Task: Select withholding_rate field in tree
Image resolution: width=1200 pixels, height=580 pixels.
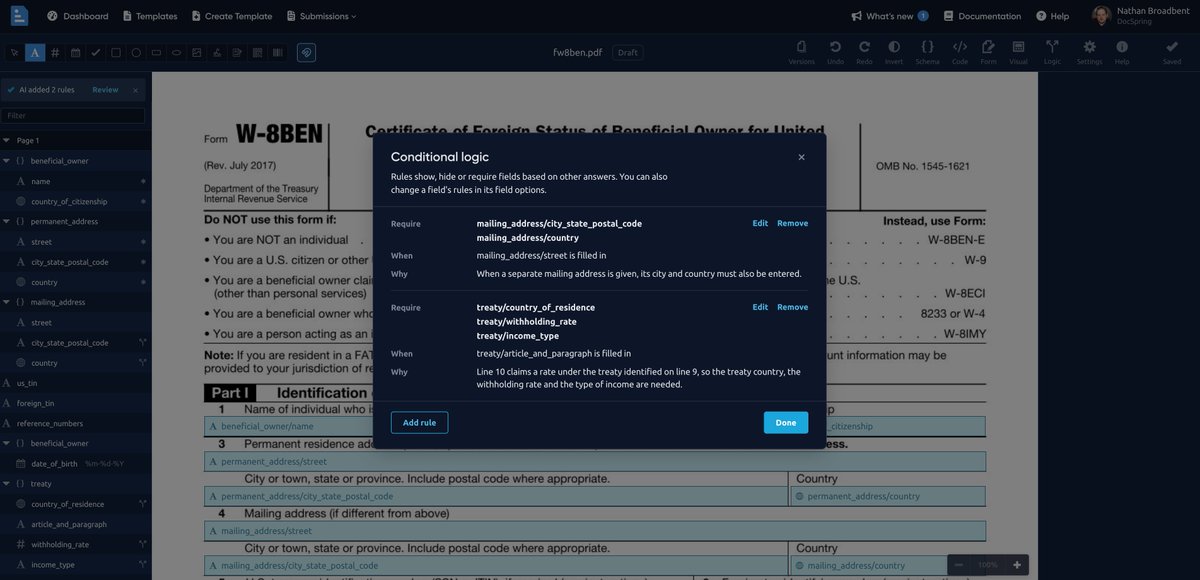Action: pyautogui.click(x=76, y=544)
